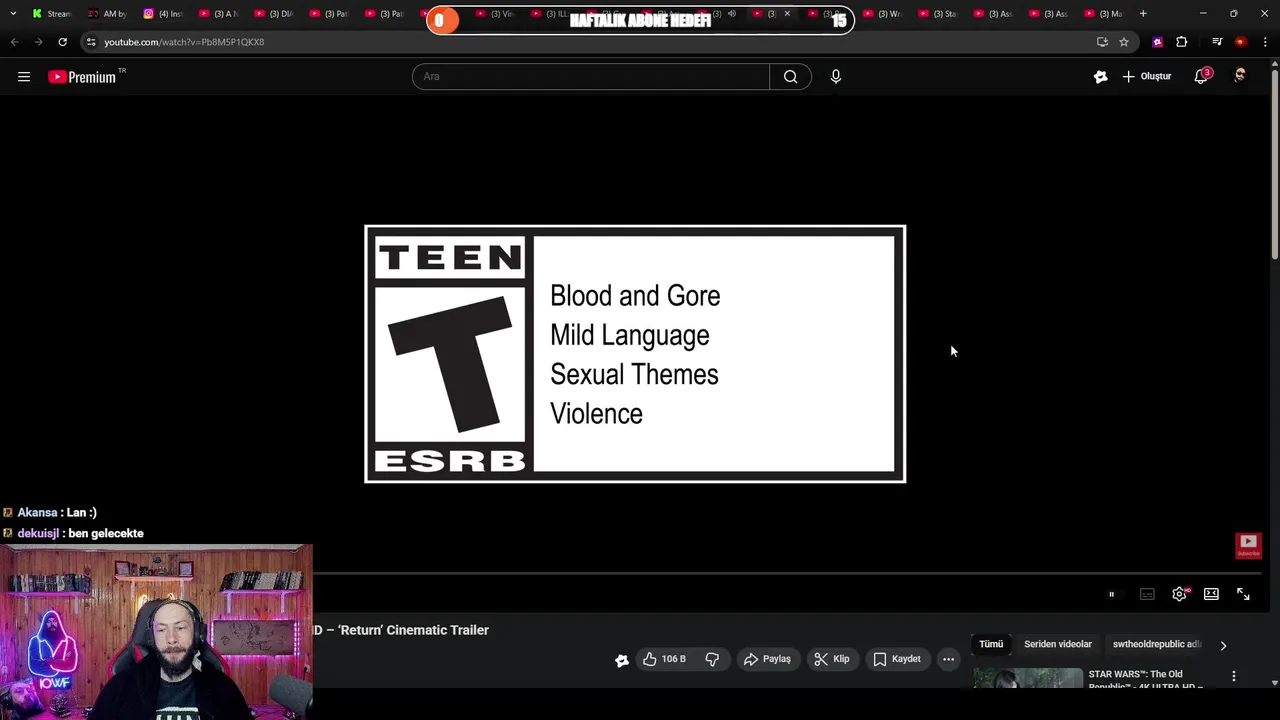Switch the player to theater mode
Viewport: 1280px width, 720px height.
(1211, 594)
